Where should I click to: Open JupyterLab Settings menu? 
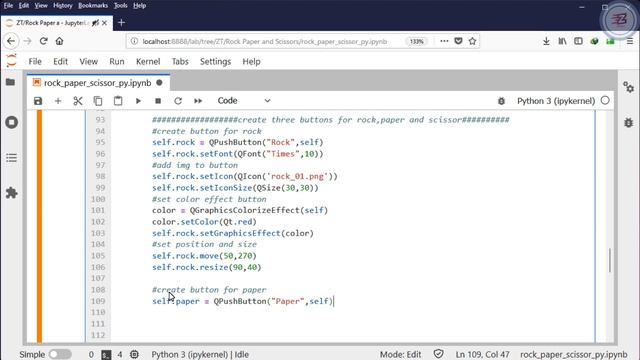pyautogui.click(x=216, y=62)
